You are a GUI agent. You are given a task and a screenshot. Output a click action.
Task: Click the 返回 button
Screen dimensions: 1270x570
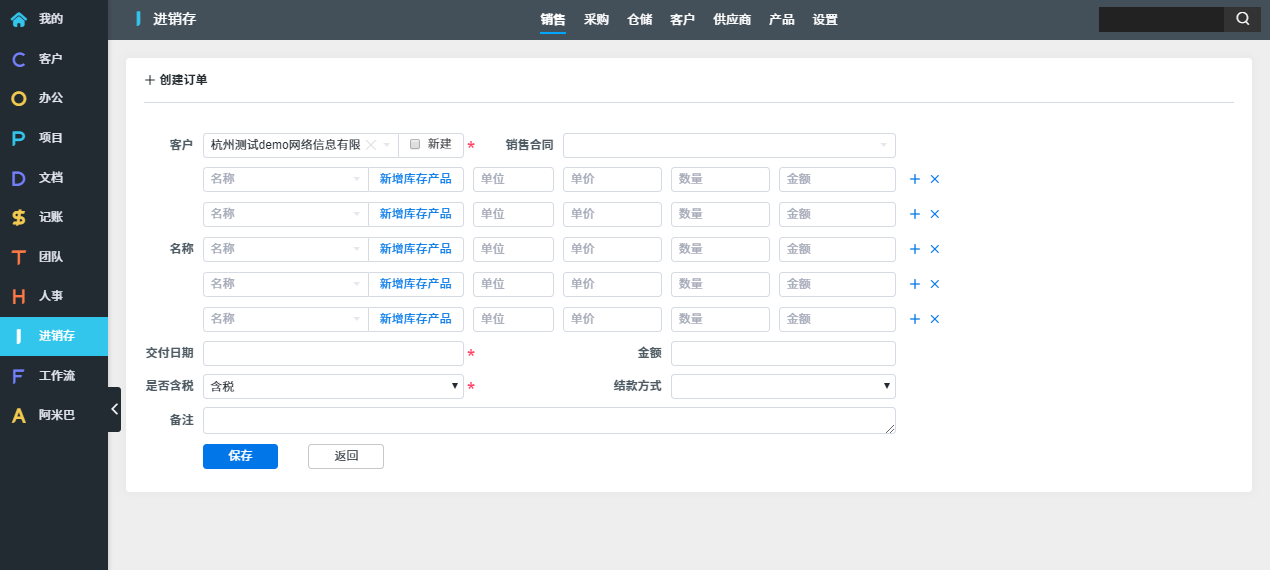345,456
